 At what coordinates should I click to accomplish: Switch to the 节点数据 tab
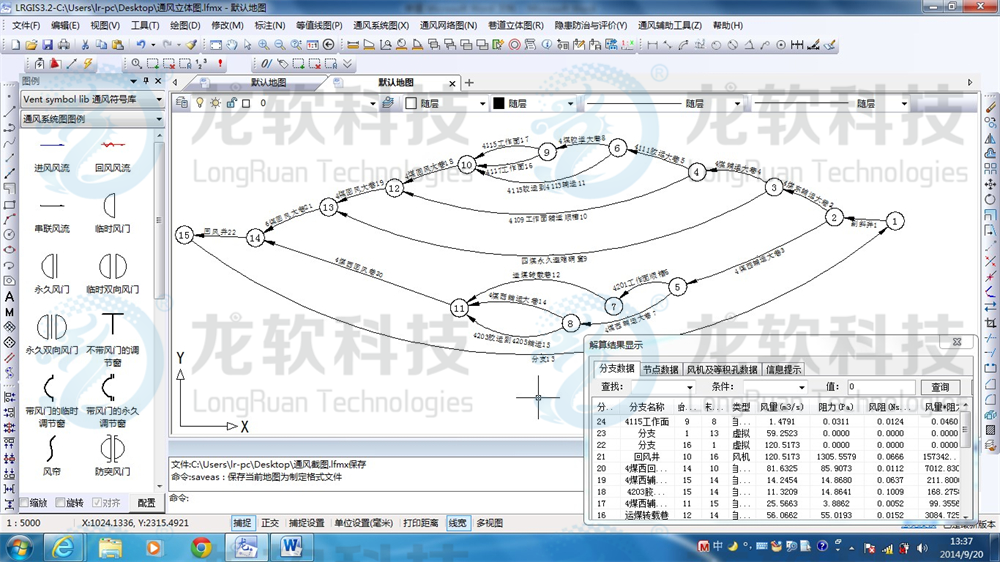[x=660, y=369]
